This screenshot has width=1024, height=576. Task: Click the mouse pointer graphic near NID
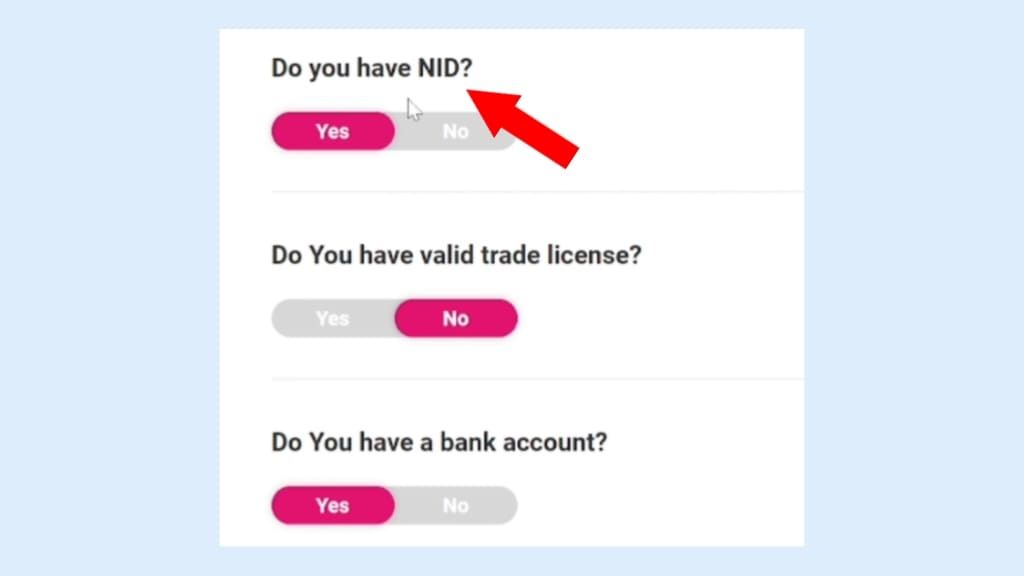pos(414,109)
